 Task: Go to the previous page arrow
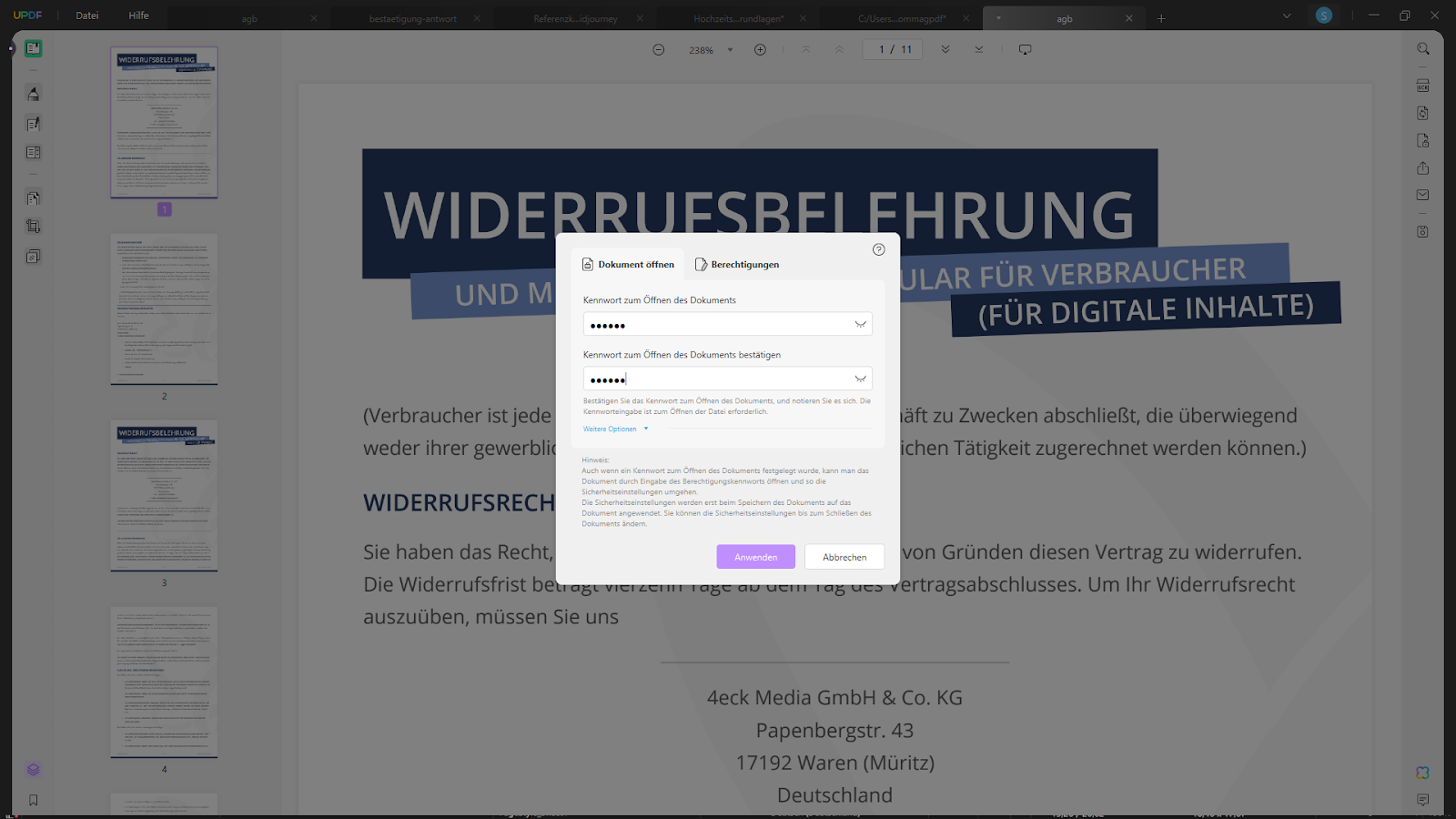839,50
